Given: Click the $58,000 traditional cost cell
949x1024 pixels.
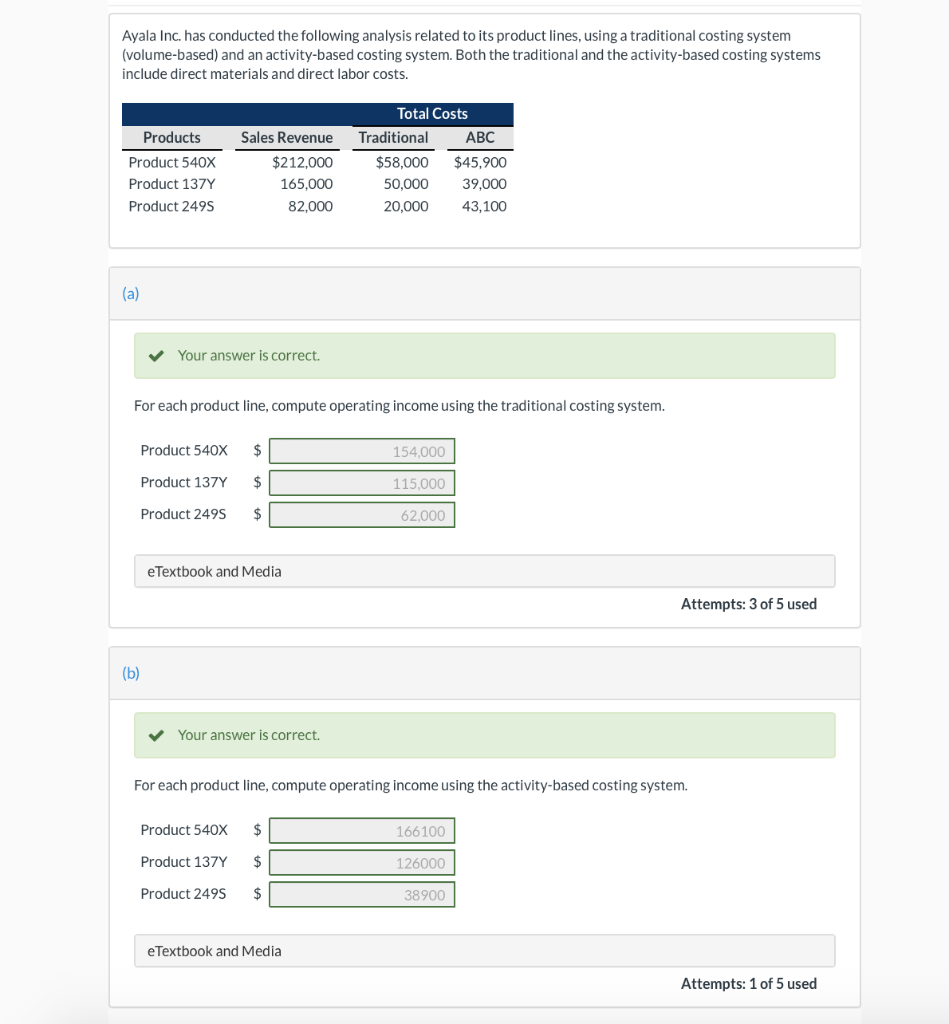Looking at the screenshot, I should pyautogui.click(x=402, y=163).
